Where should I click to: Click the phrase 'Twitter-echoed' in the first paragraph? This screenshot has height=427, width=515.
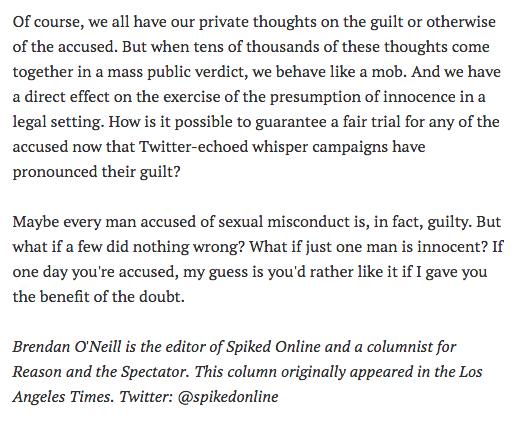click(193, 147)
